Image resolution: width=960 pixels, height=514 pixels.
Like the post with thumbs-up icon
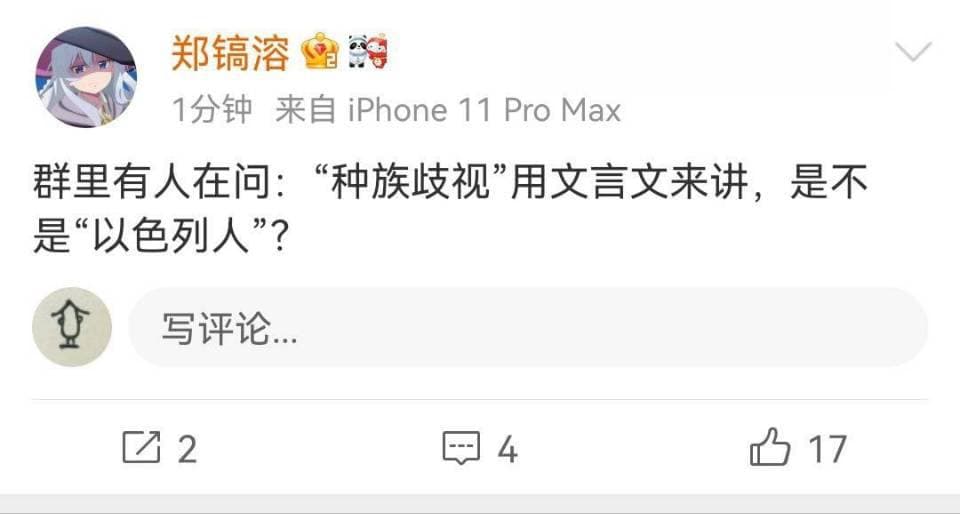click(770, 447)
